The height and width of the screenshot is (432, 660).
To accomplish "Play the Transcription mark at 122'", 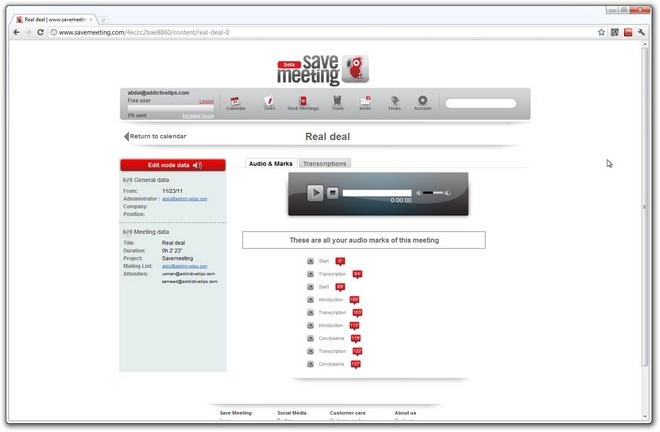I will click(x=310, y=351).
